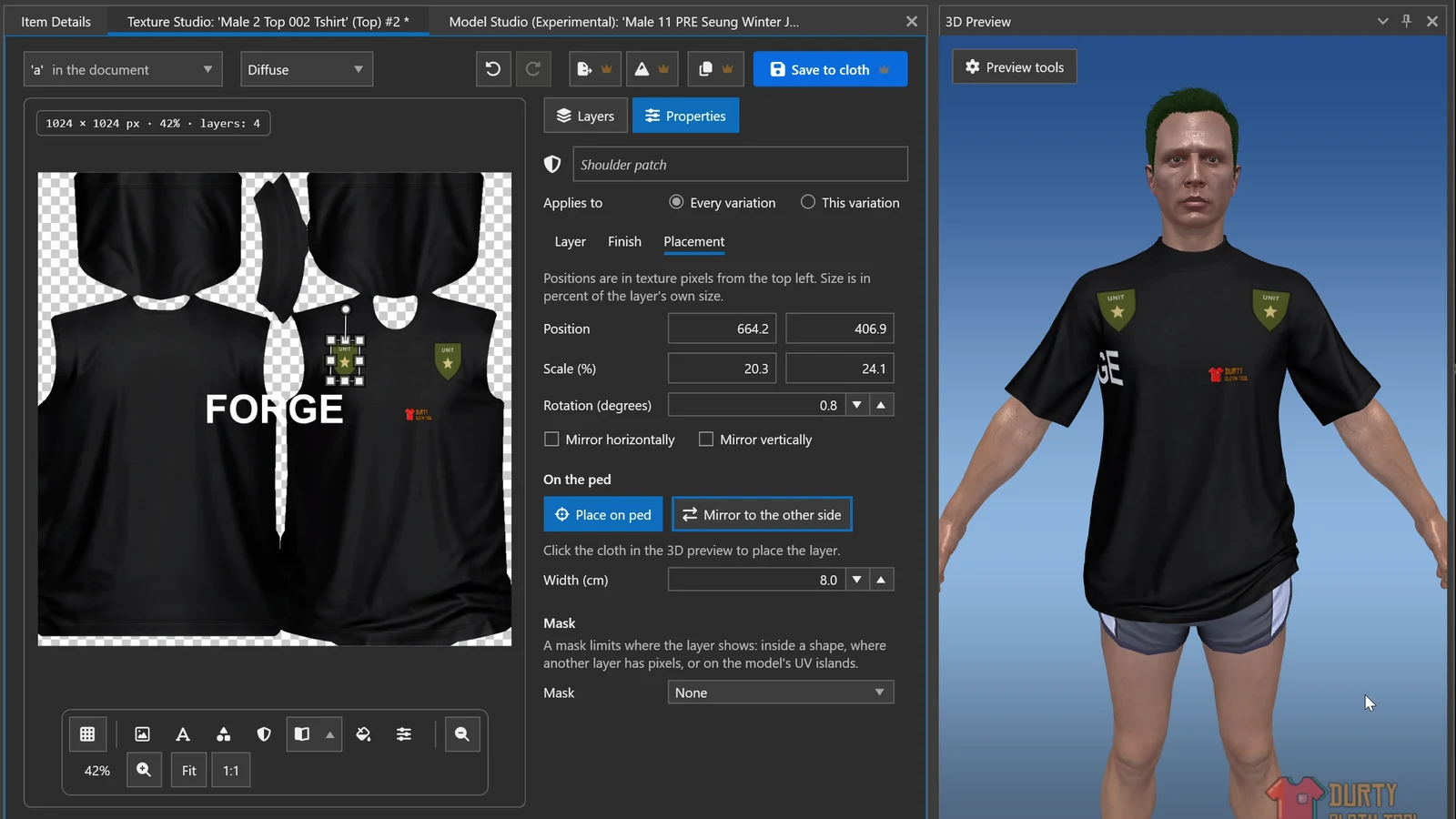The width and height of the screenshot is (1456, 819).
Task: Click the split compare view icon
Action: pos(302,734)
